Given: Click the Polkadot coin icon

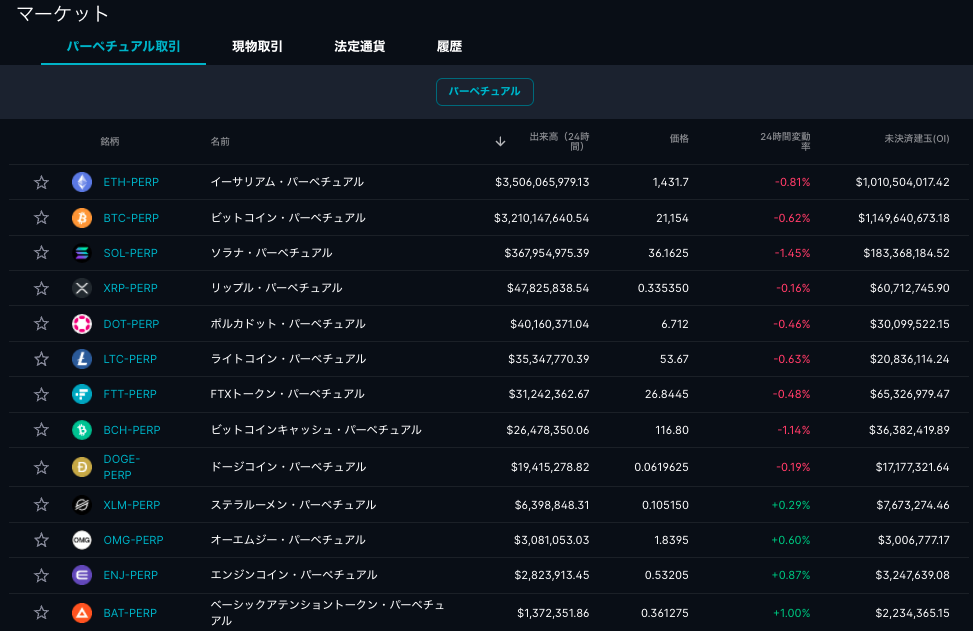Looking at the screenshot, I should [82, 324].
